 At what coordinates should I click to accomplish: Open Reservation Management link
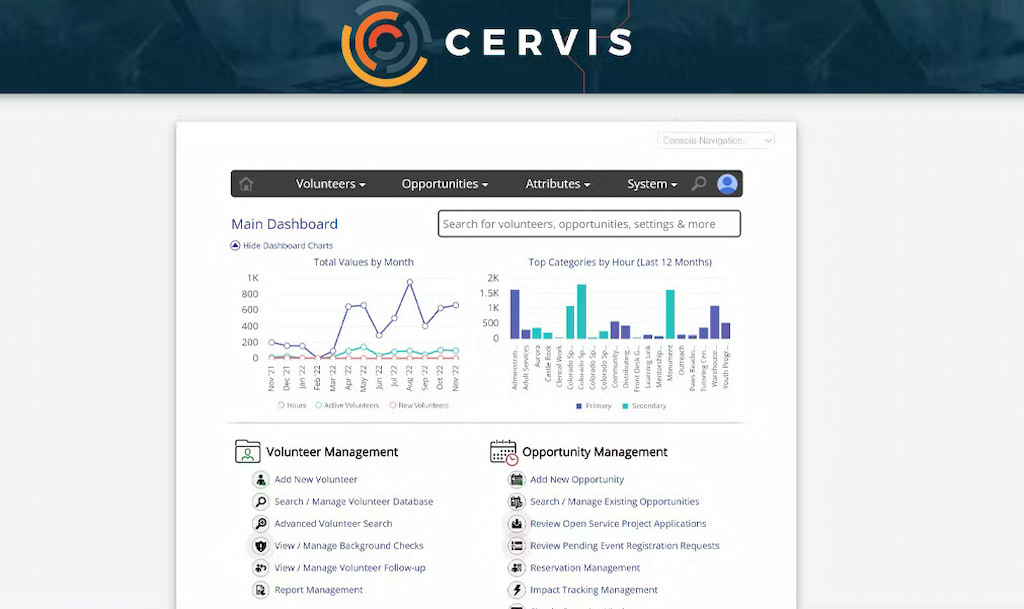584,568
